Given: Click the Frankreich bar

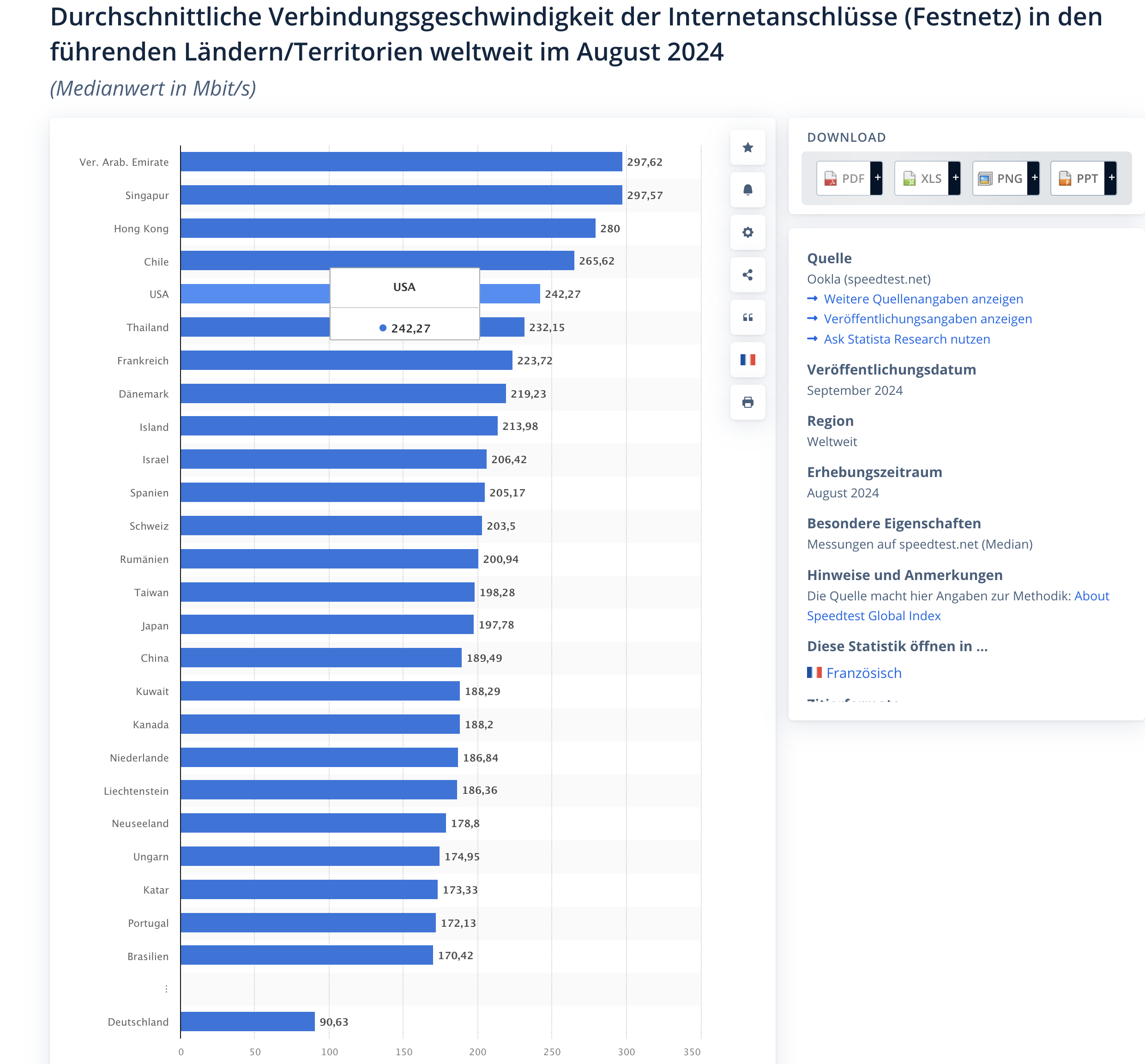Looking at the screenshot, I should [347, 360].
